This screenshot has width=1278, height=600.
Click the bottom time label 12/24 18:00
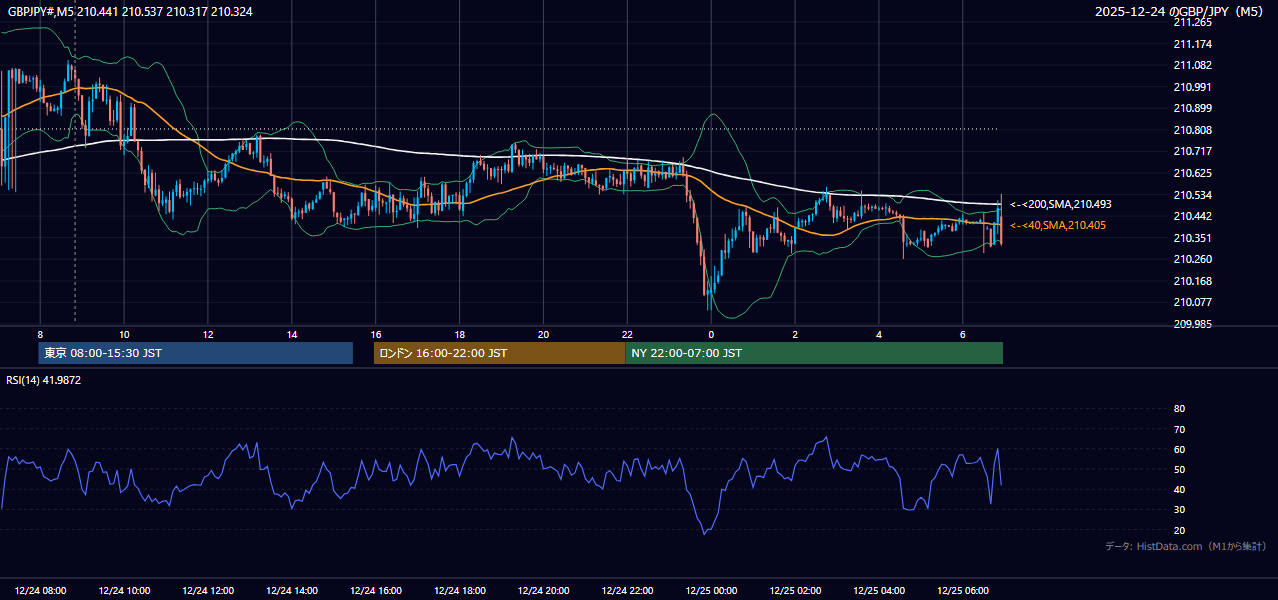coord(461,591)
